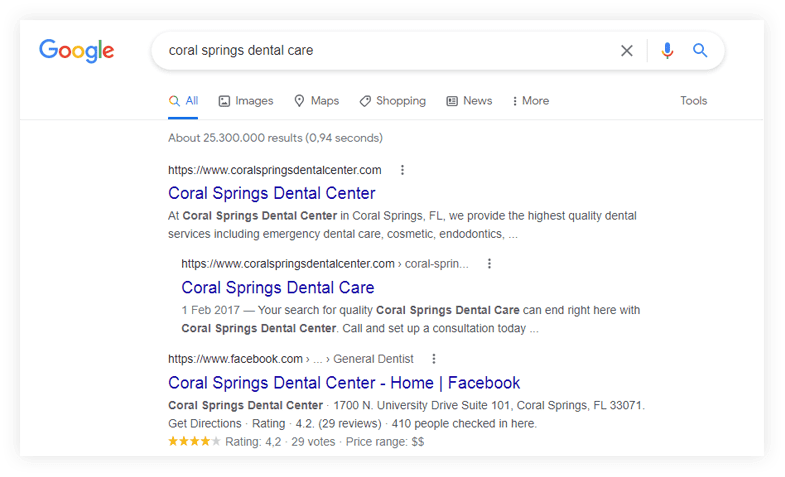
Task: Click the https://www.facebook.com breadcrumb URL
Action: [235, 359]
